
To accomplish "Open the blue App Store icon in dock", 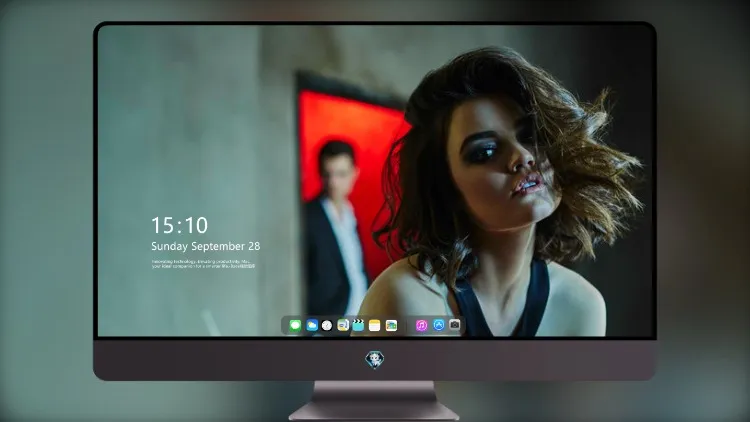I will (x=439, y=325).
